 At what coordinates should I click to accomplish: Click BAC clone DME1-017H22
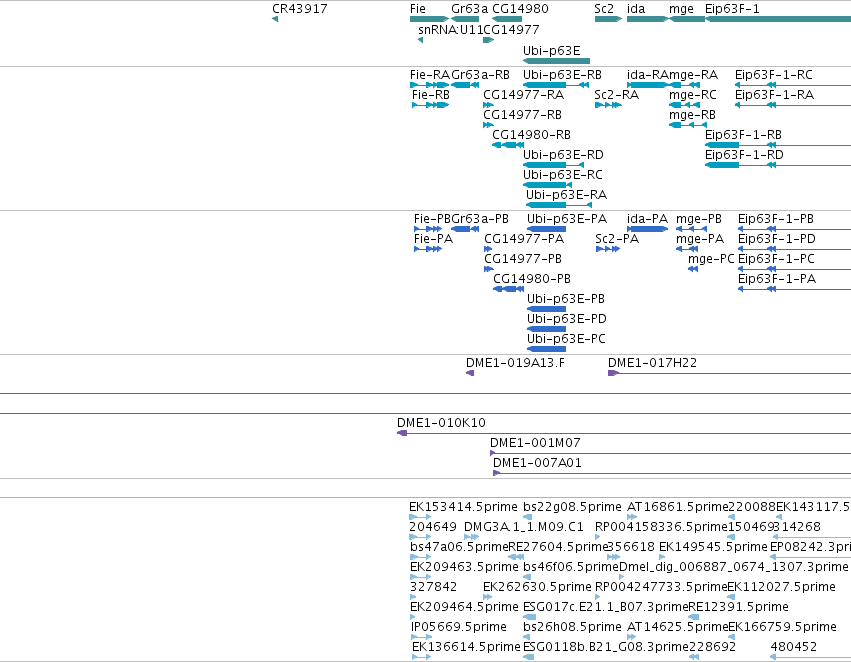point(729,373)
